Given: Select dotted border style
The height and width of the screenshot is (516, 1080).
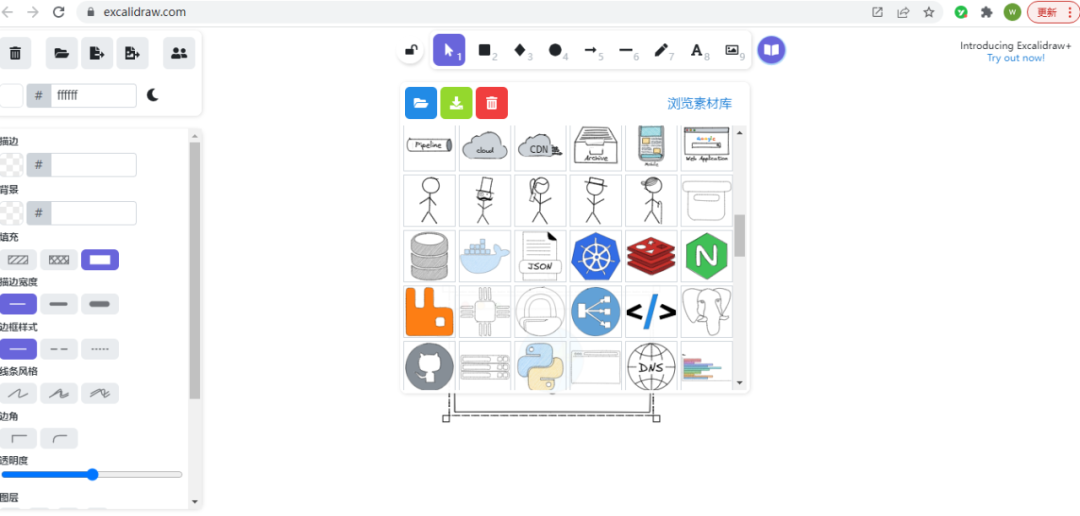Looking at the screenshot, I should [100, 349].
